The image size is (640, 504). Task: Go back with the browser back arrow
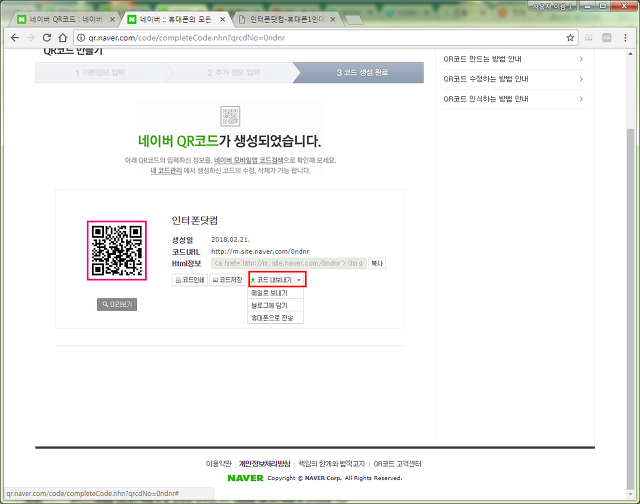[x=15, y=38]
